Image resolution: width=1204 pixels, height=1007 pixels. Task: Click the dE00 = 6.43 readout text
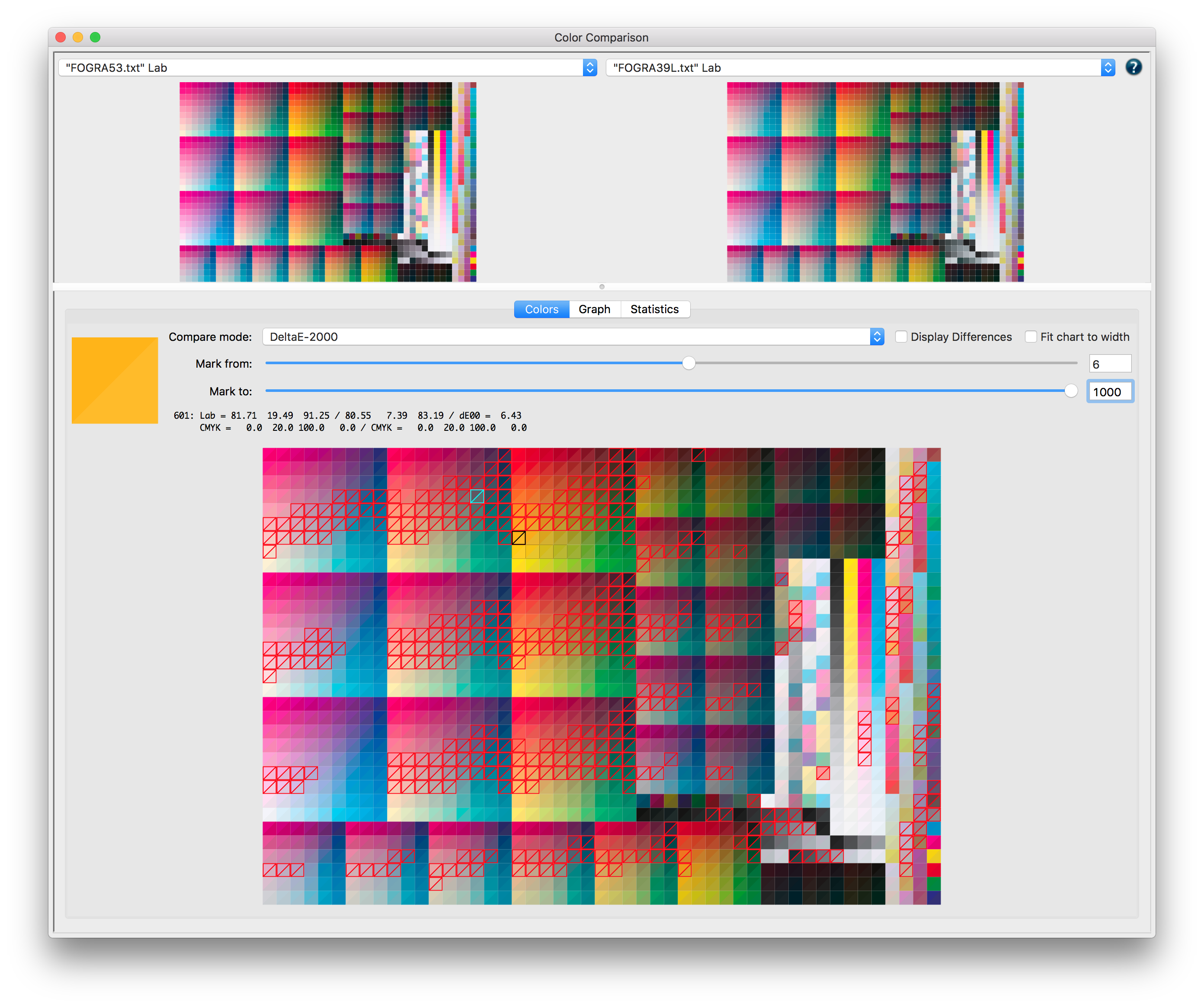[490, 415]
